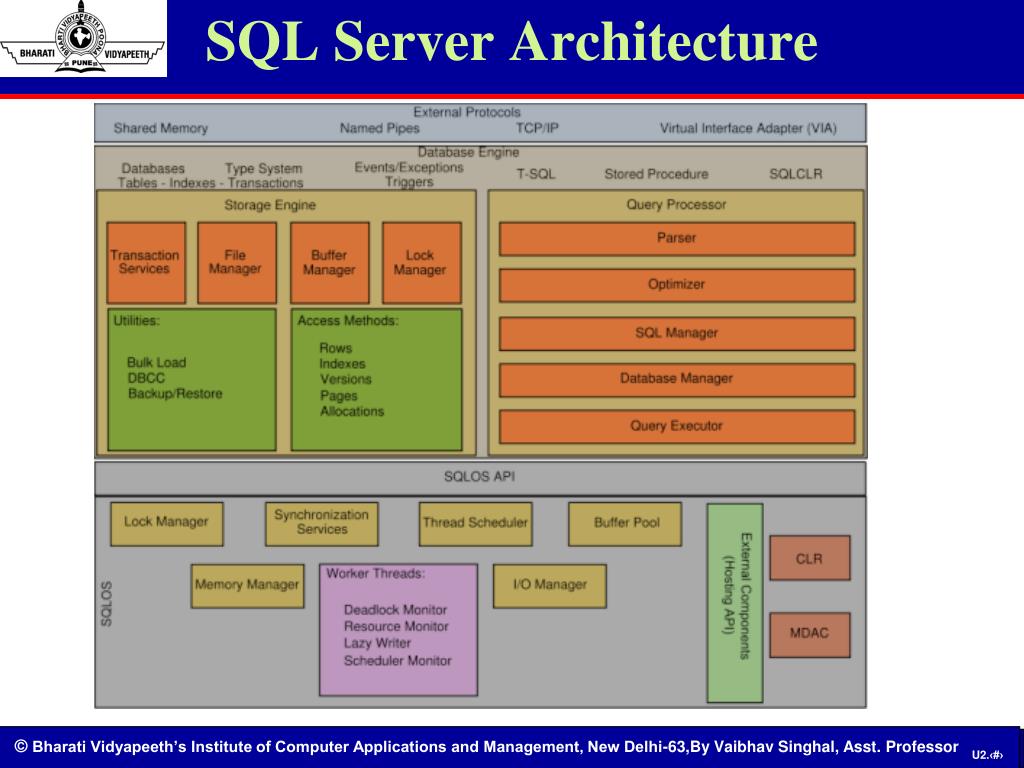
Task: Select the TCP/IP protocol label
Action: tap(537, 128)
